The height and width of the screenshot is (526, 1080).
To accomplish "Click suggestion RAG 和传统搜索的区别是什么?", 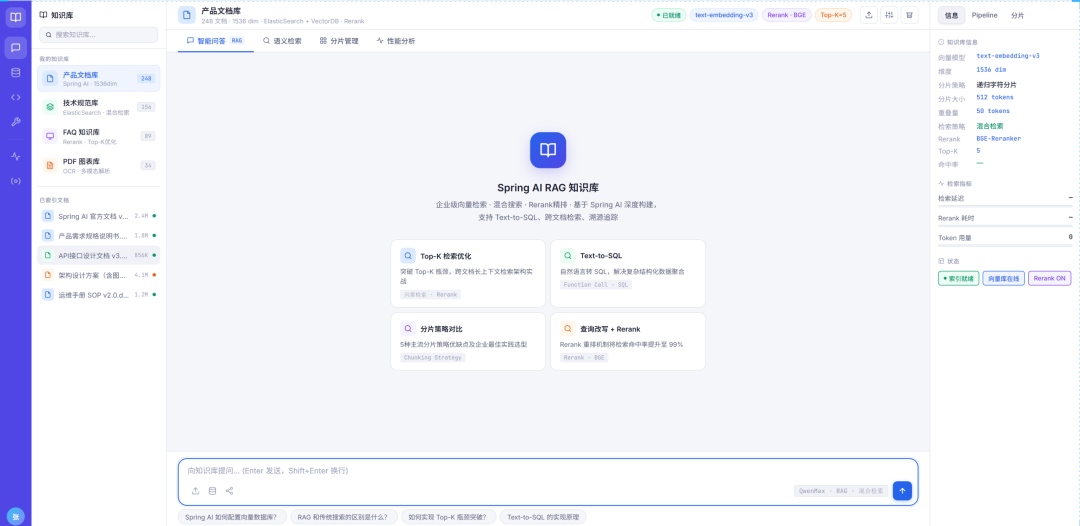I will pos(344,516).
